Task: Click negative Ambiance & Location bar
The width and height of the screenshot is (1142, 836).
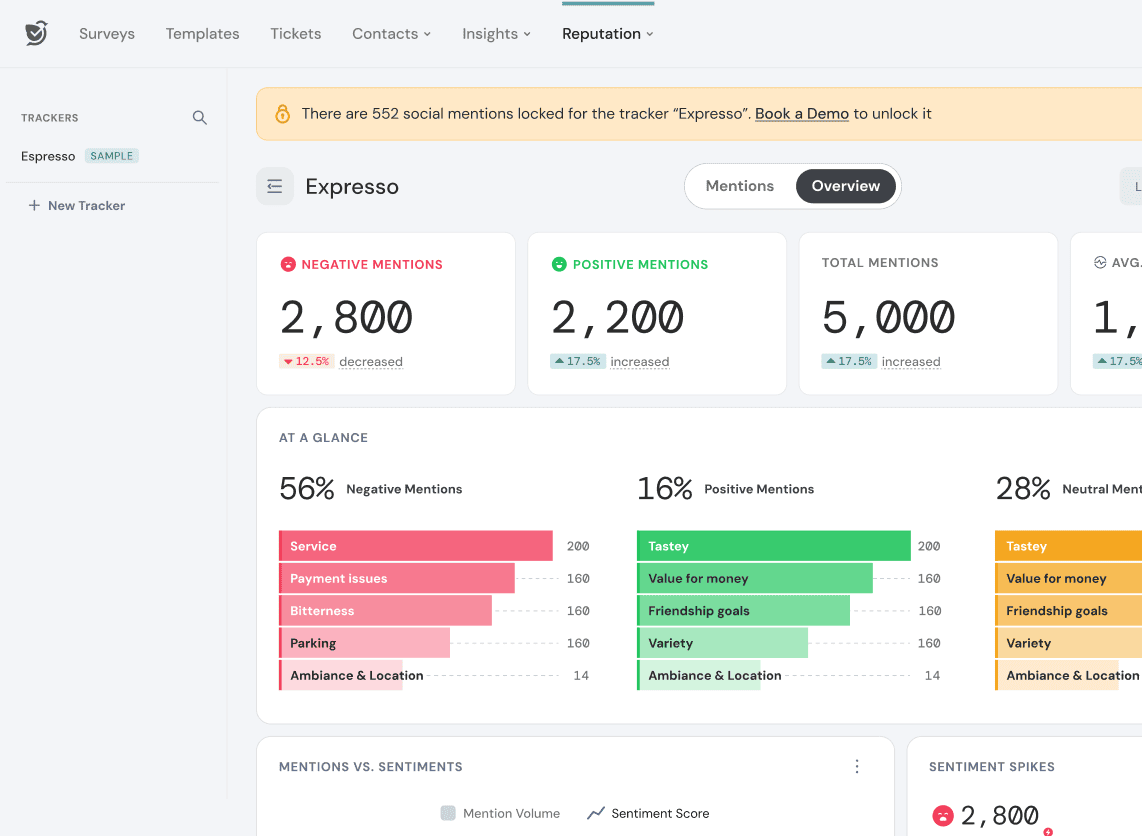Action: pos(341,675)
